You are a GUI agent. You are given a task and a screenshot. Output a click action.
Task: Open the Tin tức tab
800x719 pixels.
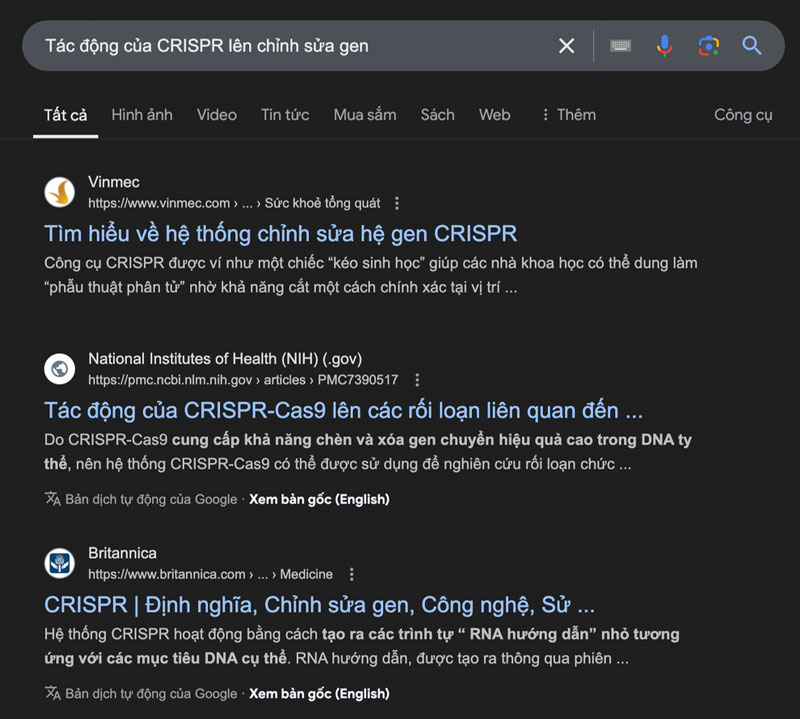click(x=285, y=115)
